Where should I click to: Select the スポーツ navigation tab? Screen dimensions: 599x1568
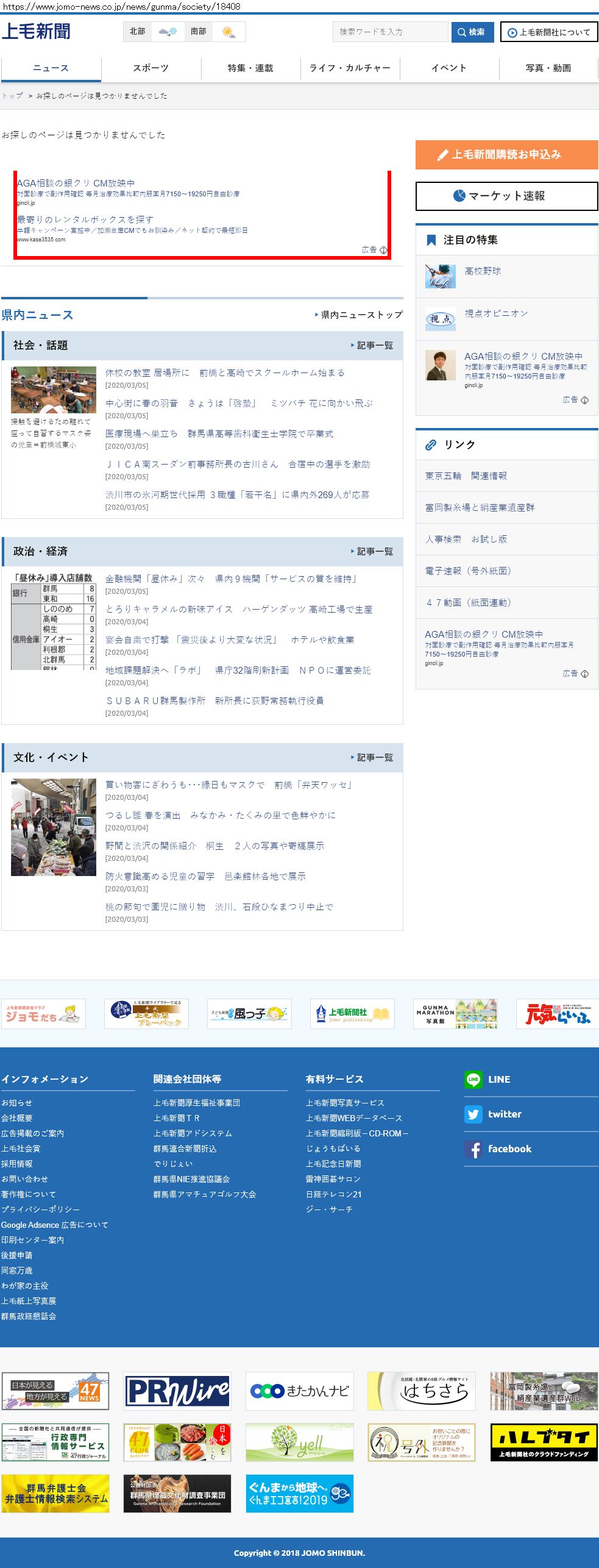151,68
